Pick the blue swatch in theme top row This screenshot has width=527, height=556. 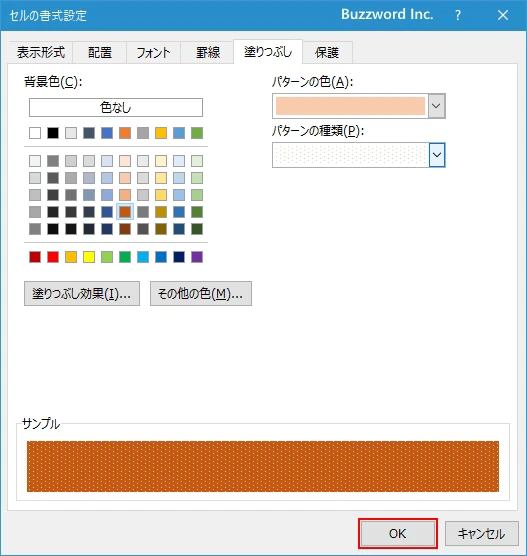point(107,133)
